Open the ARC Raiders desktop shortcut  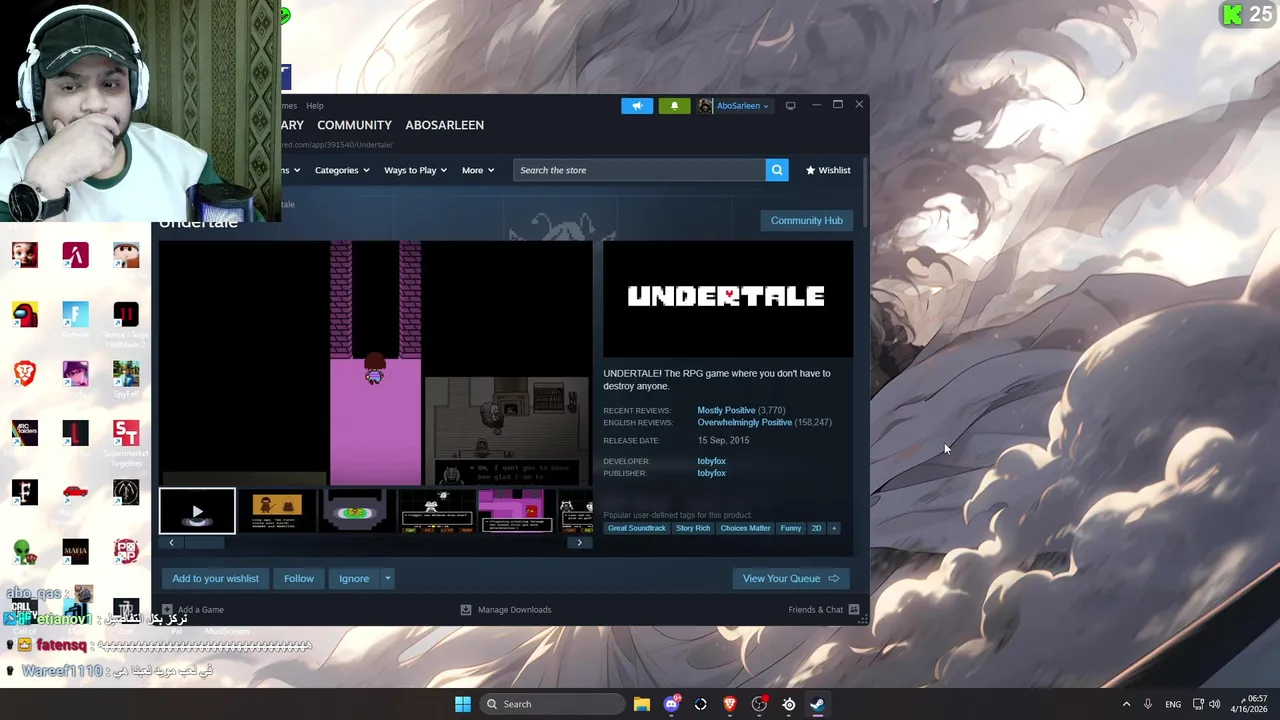pos(25,437)
